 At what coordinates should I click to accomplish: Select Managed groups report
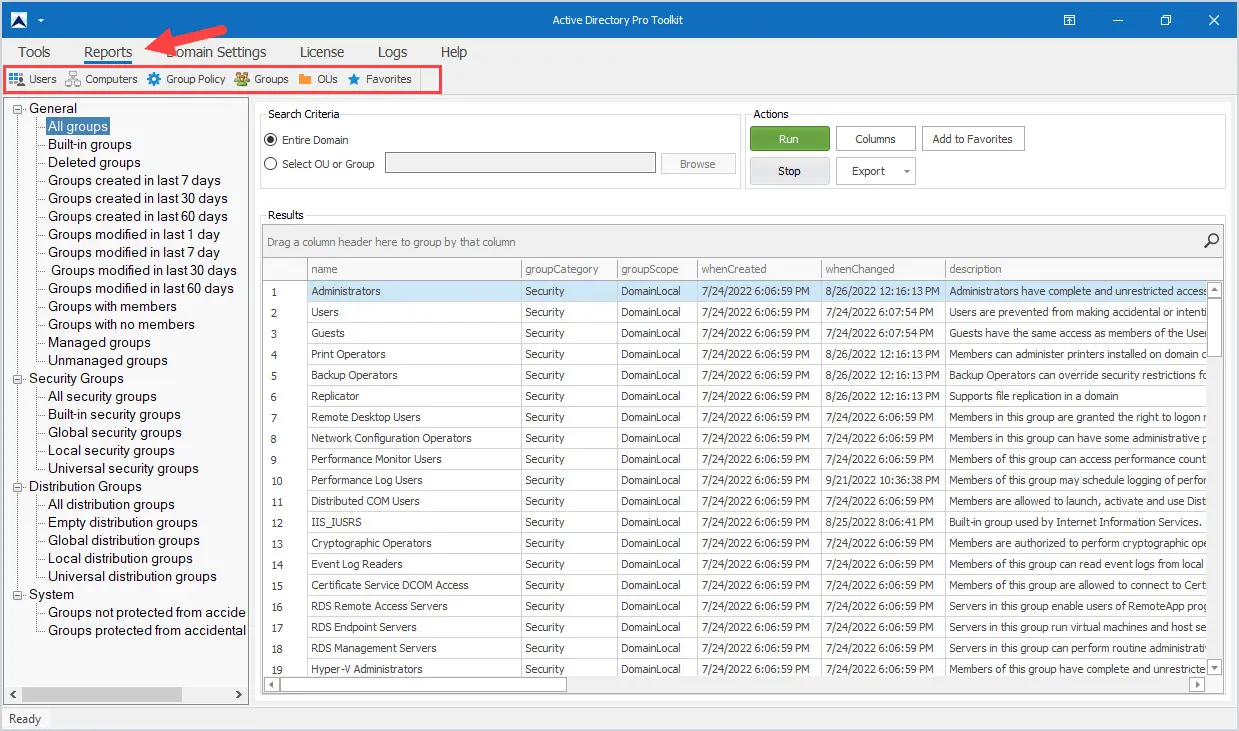[99, 343]
